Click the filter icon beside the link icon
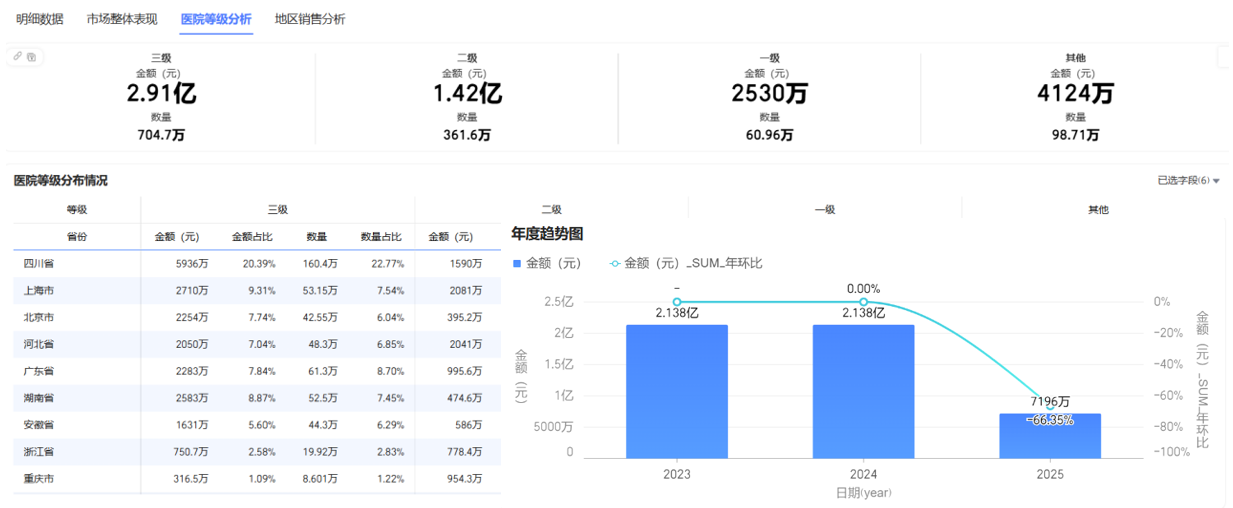Viewport: 1233px width, 508px height. (x=32, y=57)
